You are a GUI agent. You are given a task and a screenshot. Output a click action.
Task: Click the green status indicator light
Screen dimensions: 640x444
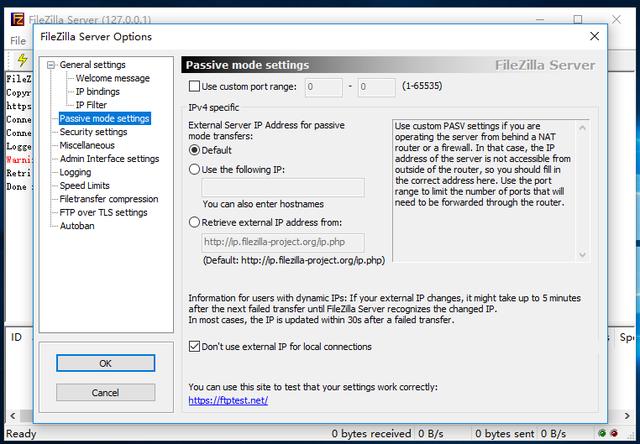pyautogui.click(x=602, y=433)
